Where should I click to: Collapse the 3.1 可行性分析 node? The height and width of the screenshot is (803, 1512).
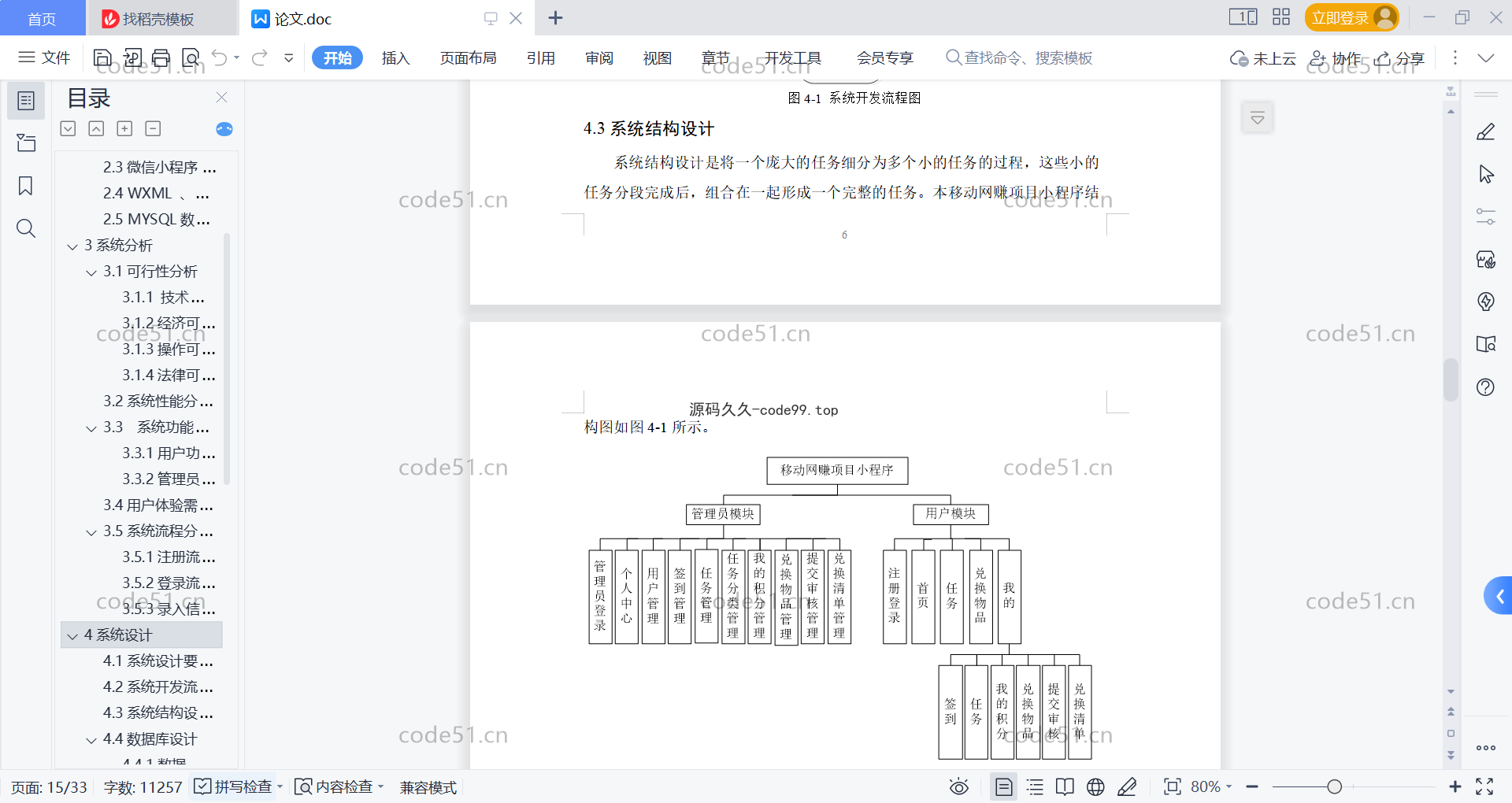coord(91,272)
